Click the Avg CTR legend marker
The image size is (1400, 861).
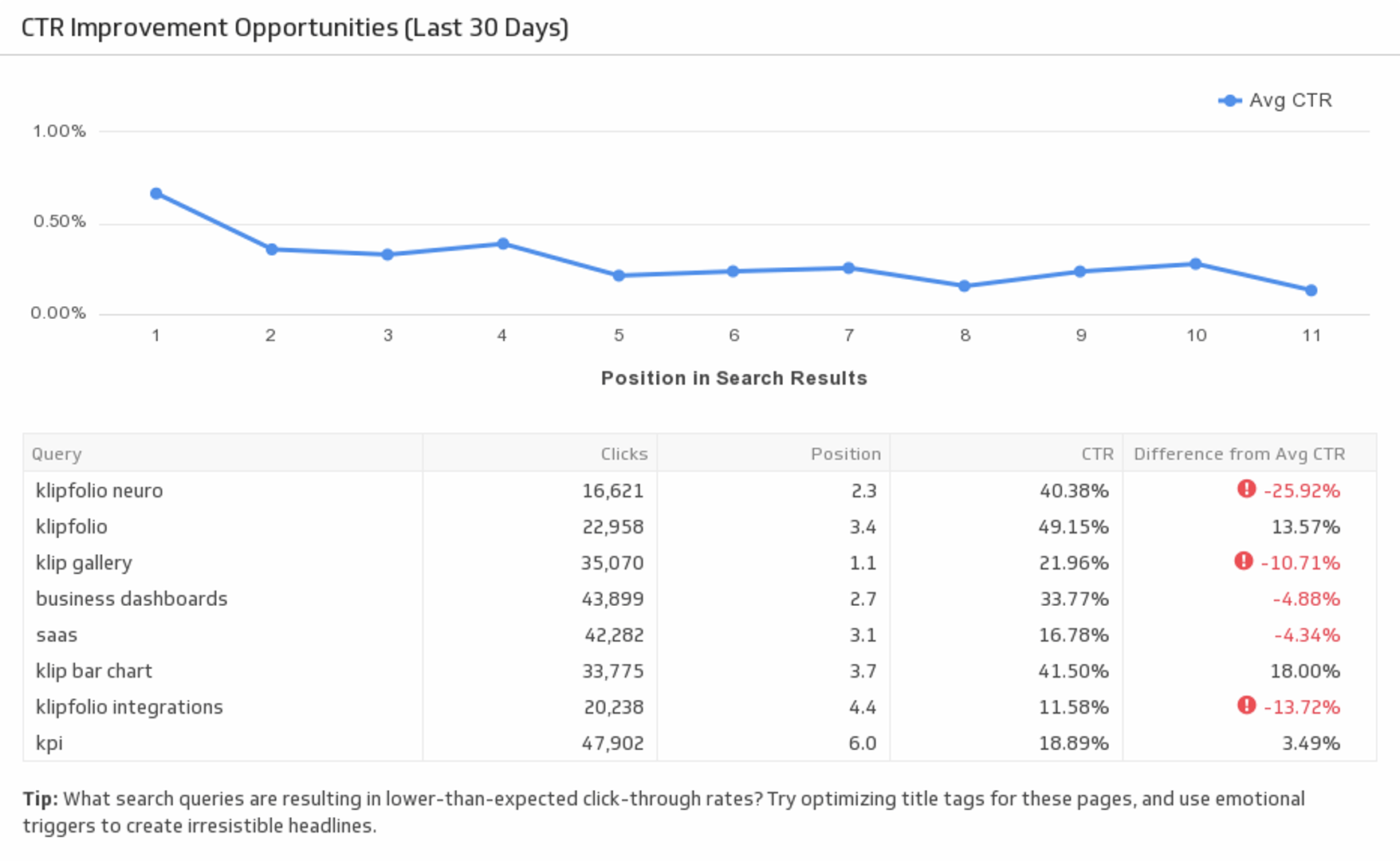1230,100
